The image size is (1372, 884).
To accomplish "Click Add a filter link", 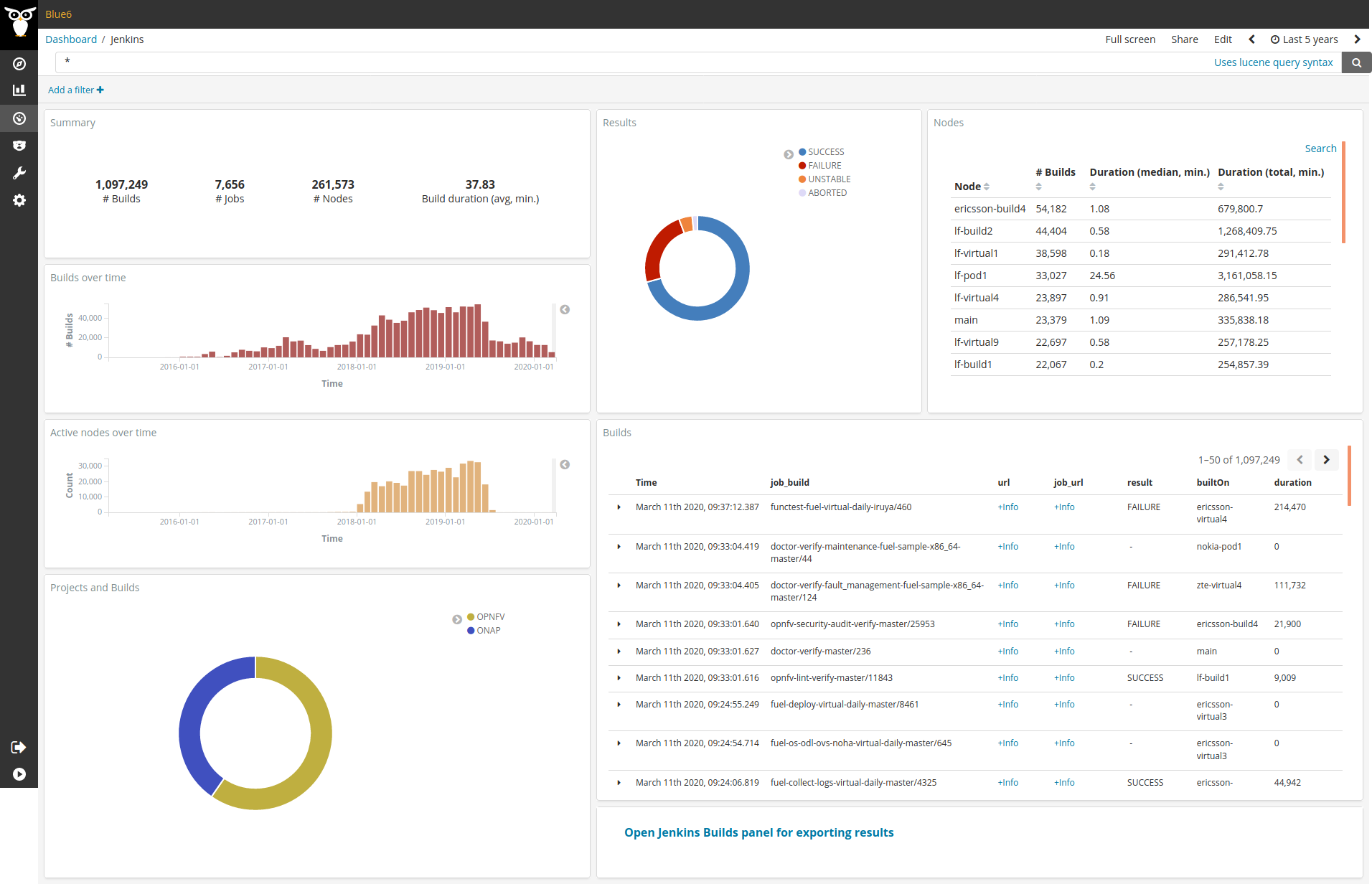I will click(x=75, y=90).
